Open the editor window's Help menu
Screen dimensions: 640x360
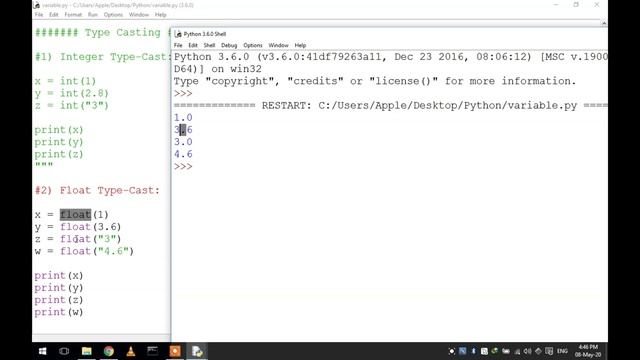coord(160,15)
